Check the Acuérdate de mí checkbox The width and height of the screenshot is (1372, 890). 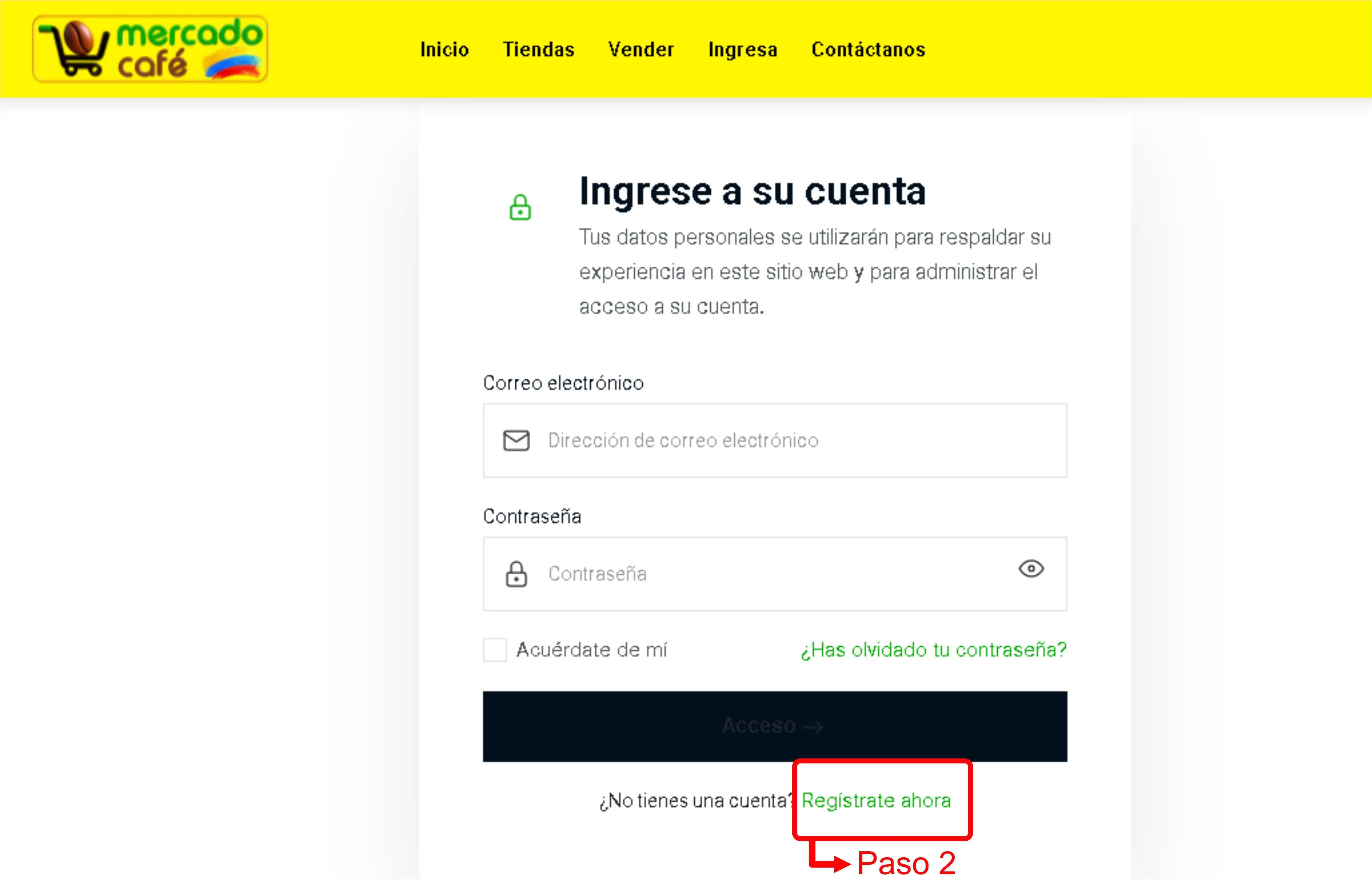click(494, 650)
